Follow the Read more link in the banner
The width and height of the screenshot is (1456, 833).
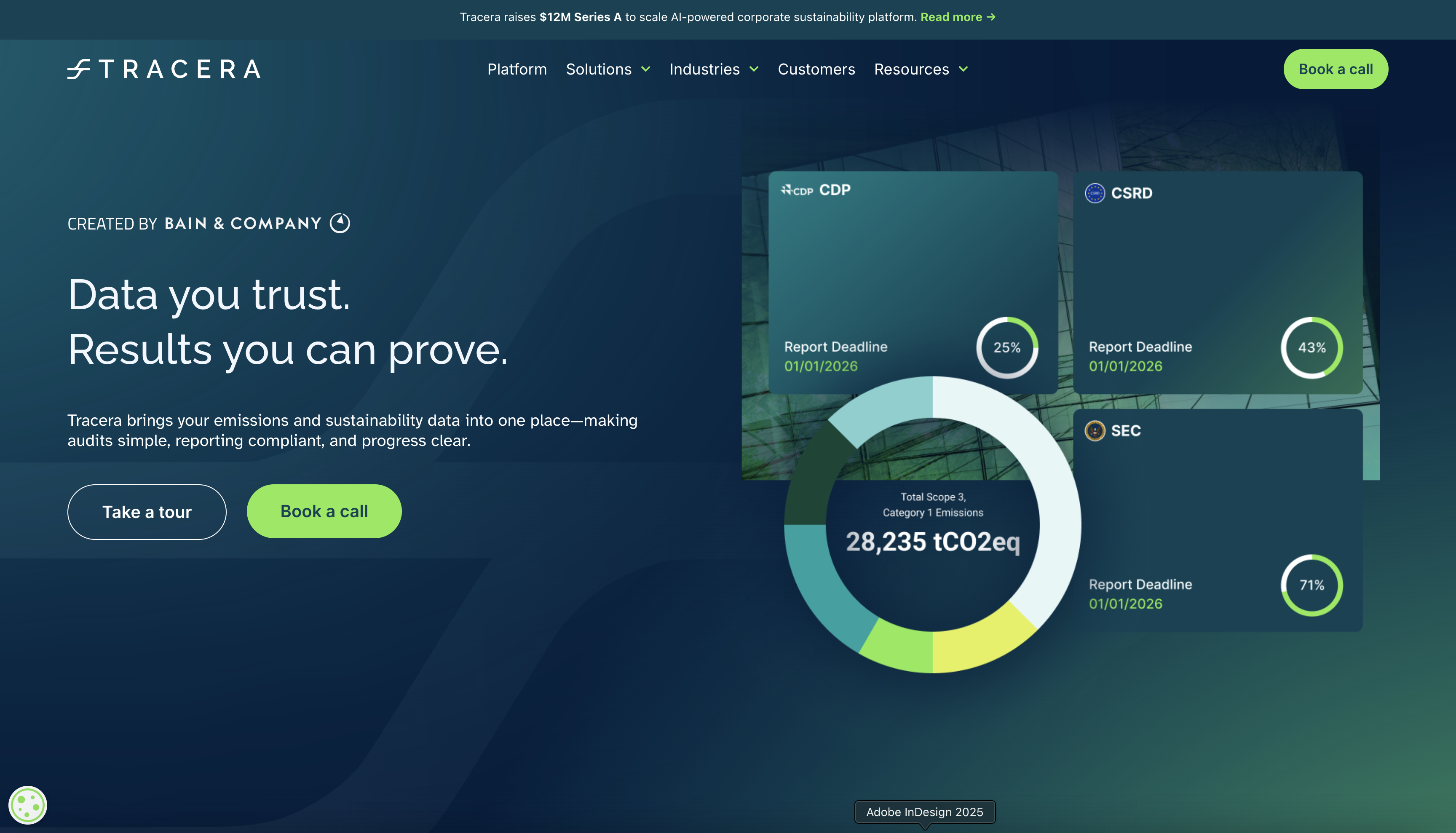coord(952,17)
